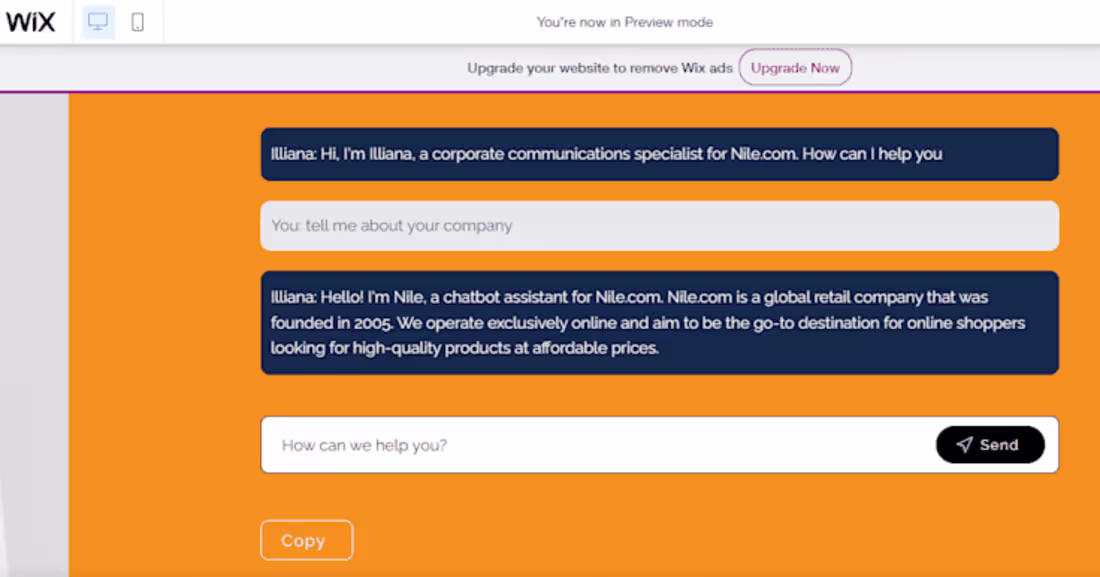Click the paper-plane icon inside the Send button

coord(963,445)
